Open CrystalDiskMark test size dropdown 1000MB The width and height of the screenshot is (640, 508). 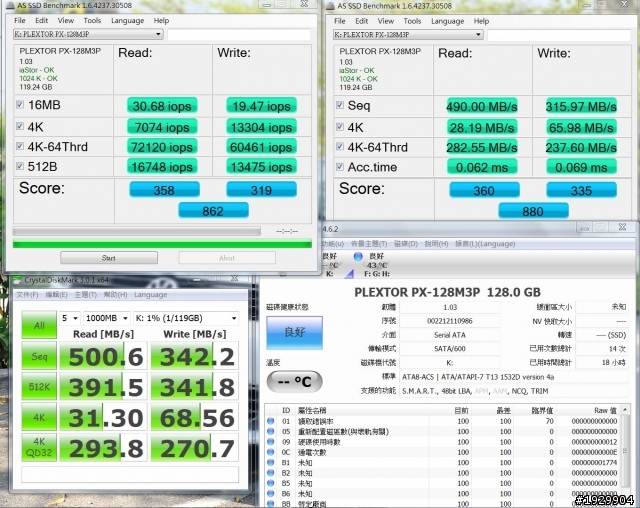(107, 318)
